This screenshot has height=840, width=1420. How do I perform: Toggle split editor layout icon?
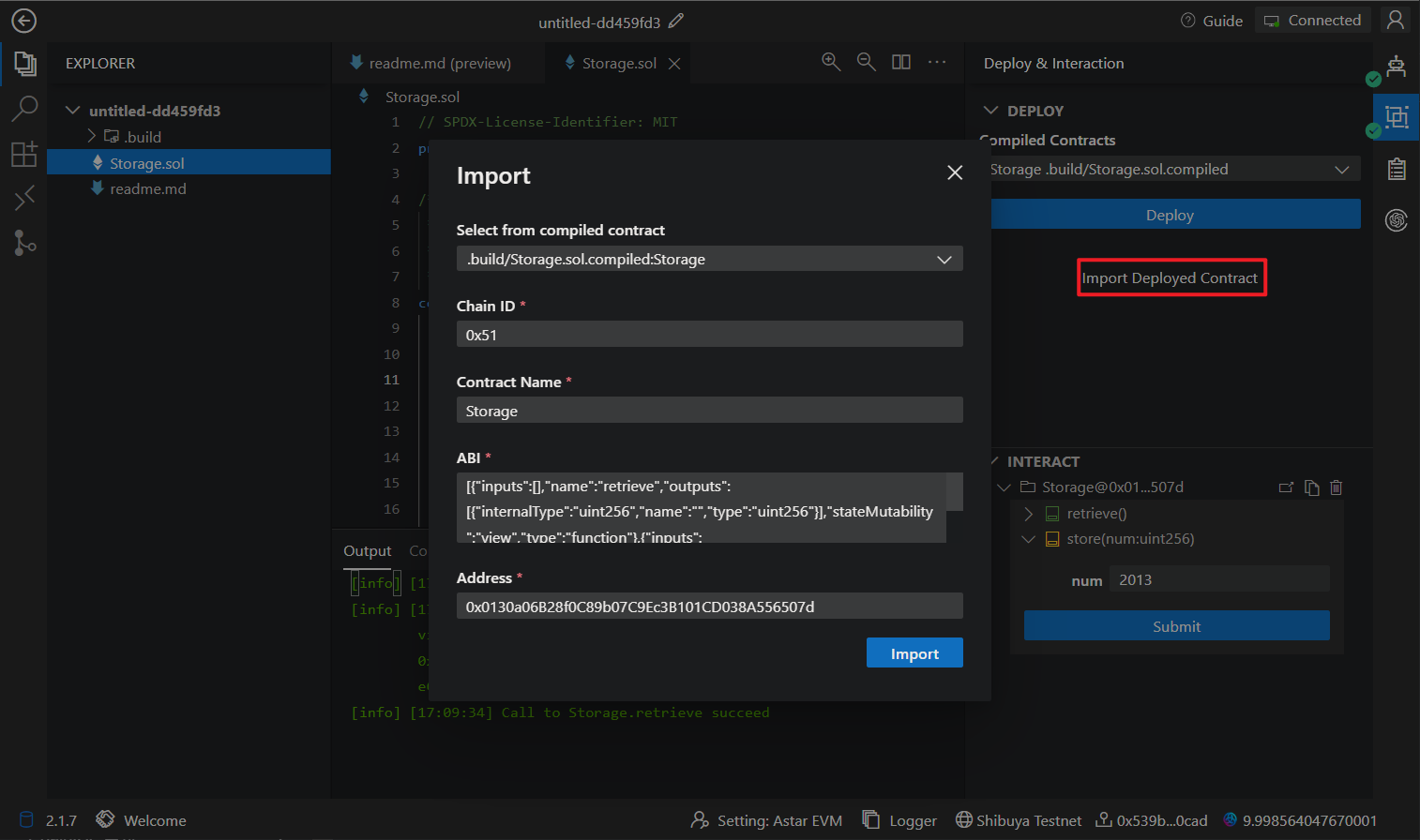click(901, 62)
